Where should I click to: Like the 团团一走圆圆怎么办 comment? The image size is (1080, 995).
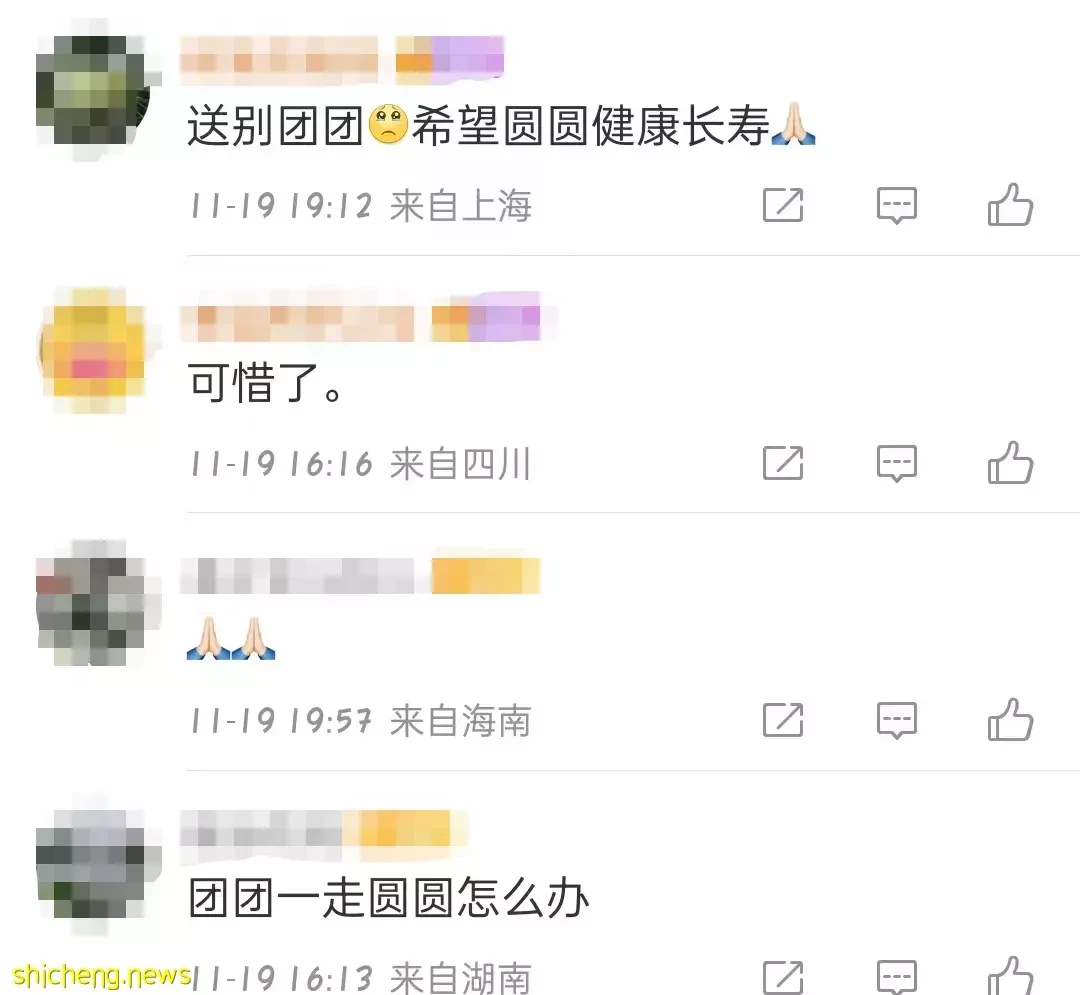click(x=1010, y=976)
